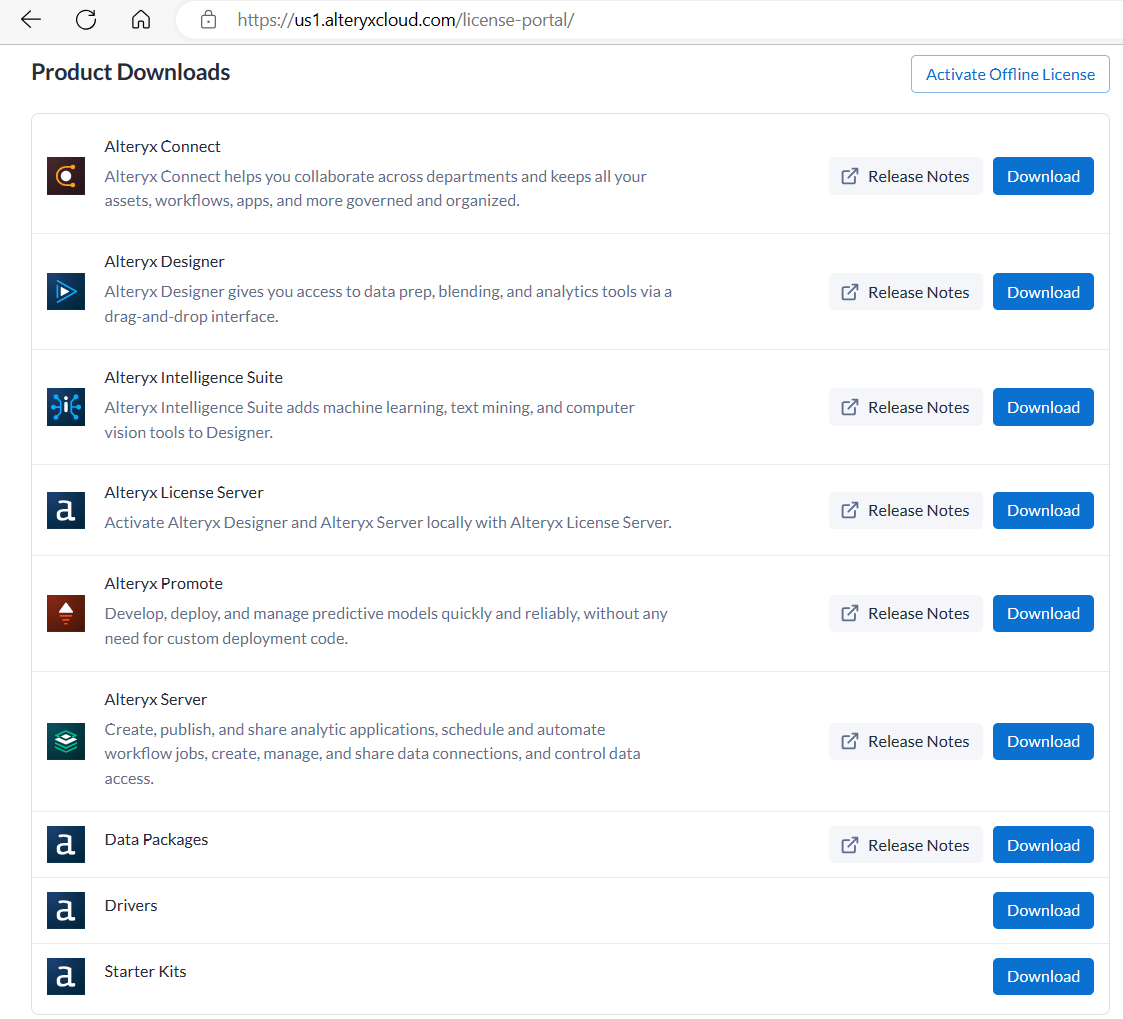Open Release Notes for Alteryx Server
Viewport: 1123px width, 1019px height.
coord(905,742)
